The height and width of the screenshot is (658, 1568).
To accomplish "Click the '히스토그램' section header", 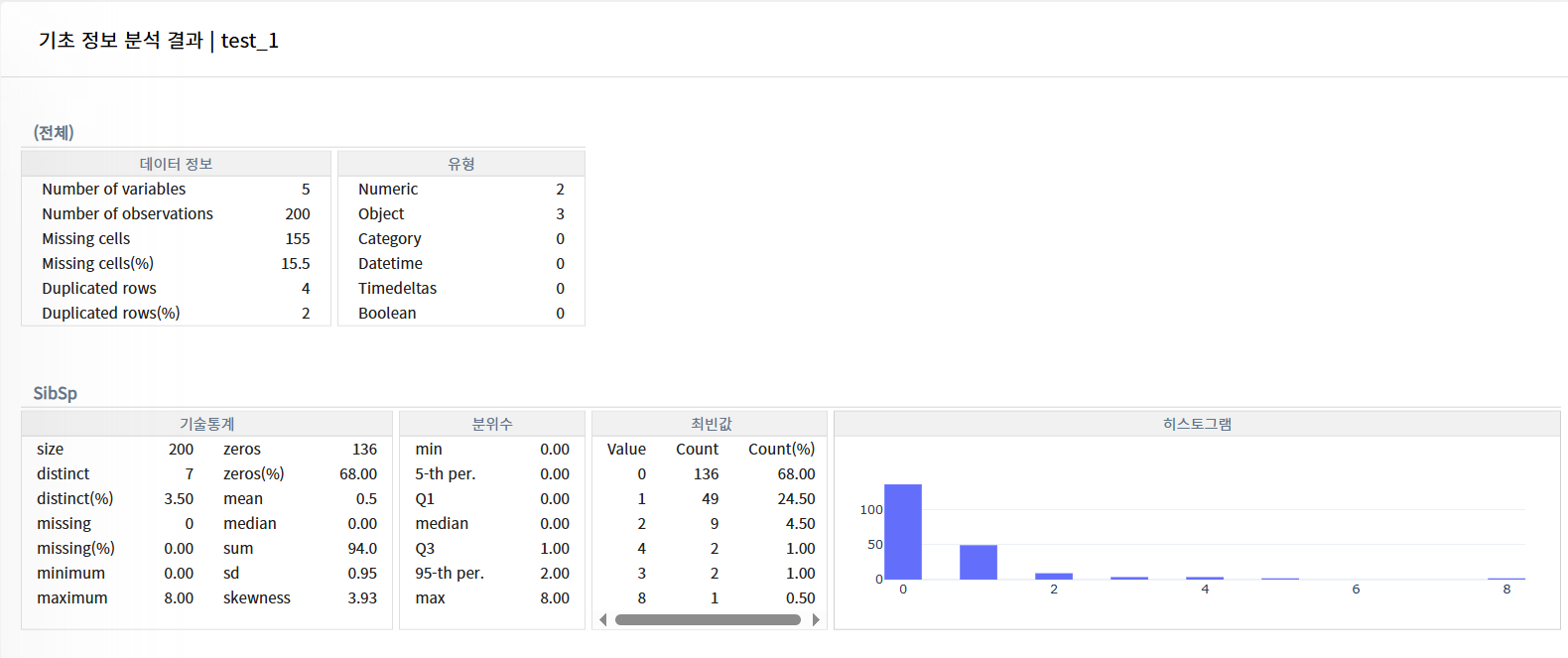I will tap(1197, 424).
